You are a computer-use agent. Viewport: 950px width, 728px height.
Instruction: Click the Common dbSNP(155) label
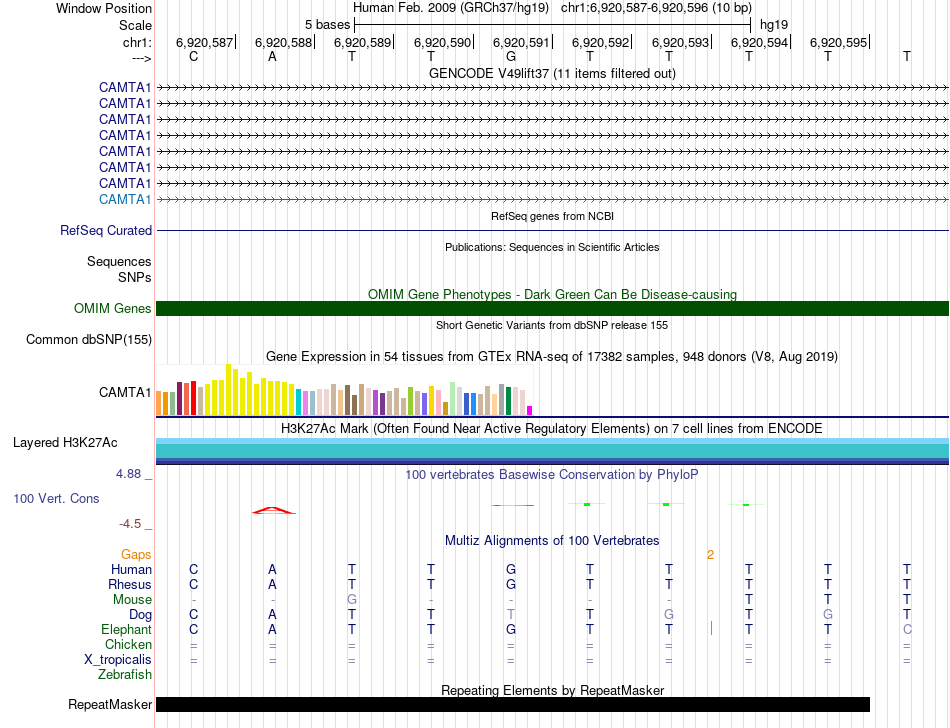point(88,339)
